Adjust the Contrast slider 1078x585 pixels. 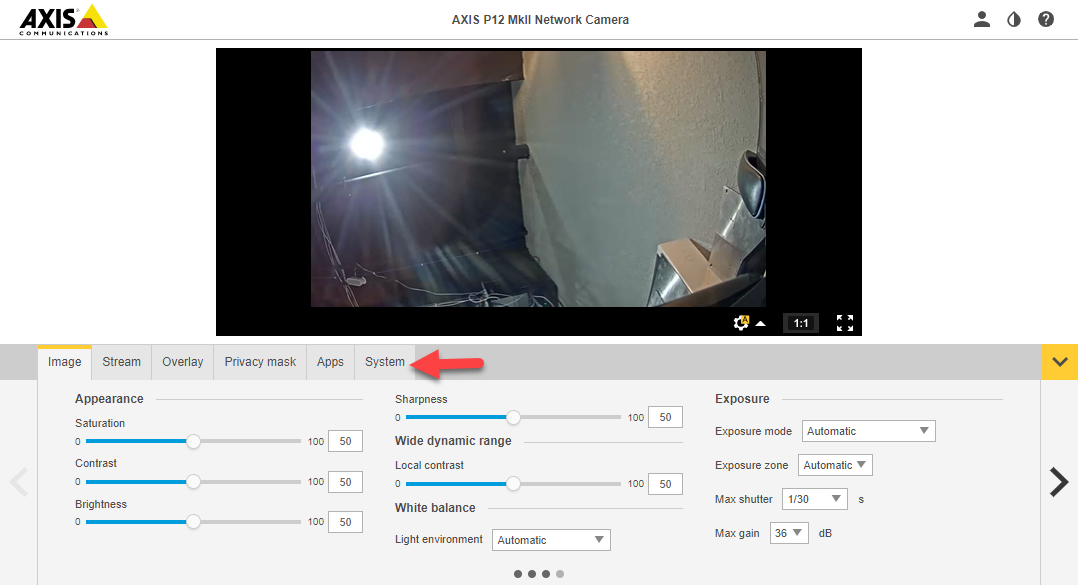click(193, 482)
